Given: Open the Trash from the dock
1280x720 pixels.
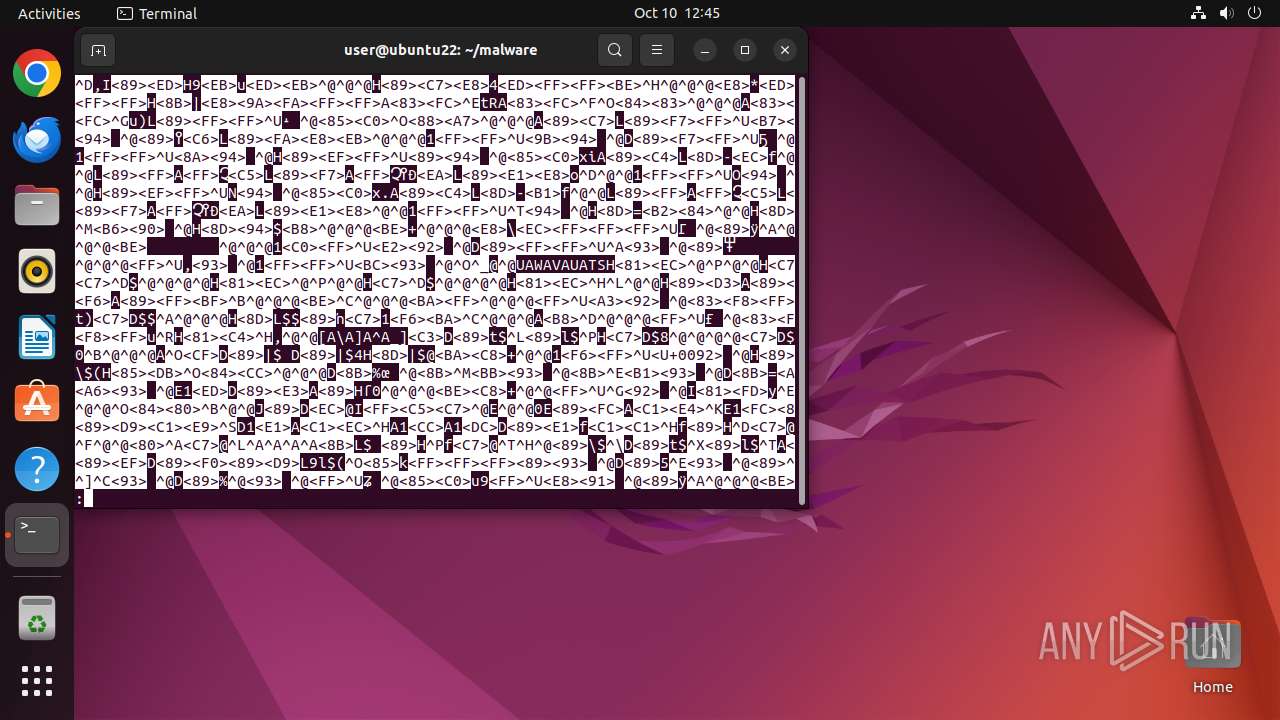Looking at the screenshot, I should [x=37, y=619].
